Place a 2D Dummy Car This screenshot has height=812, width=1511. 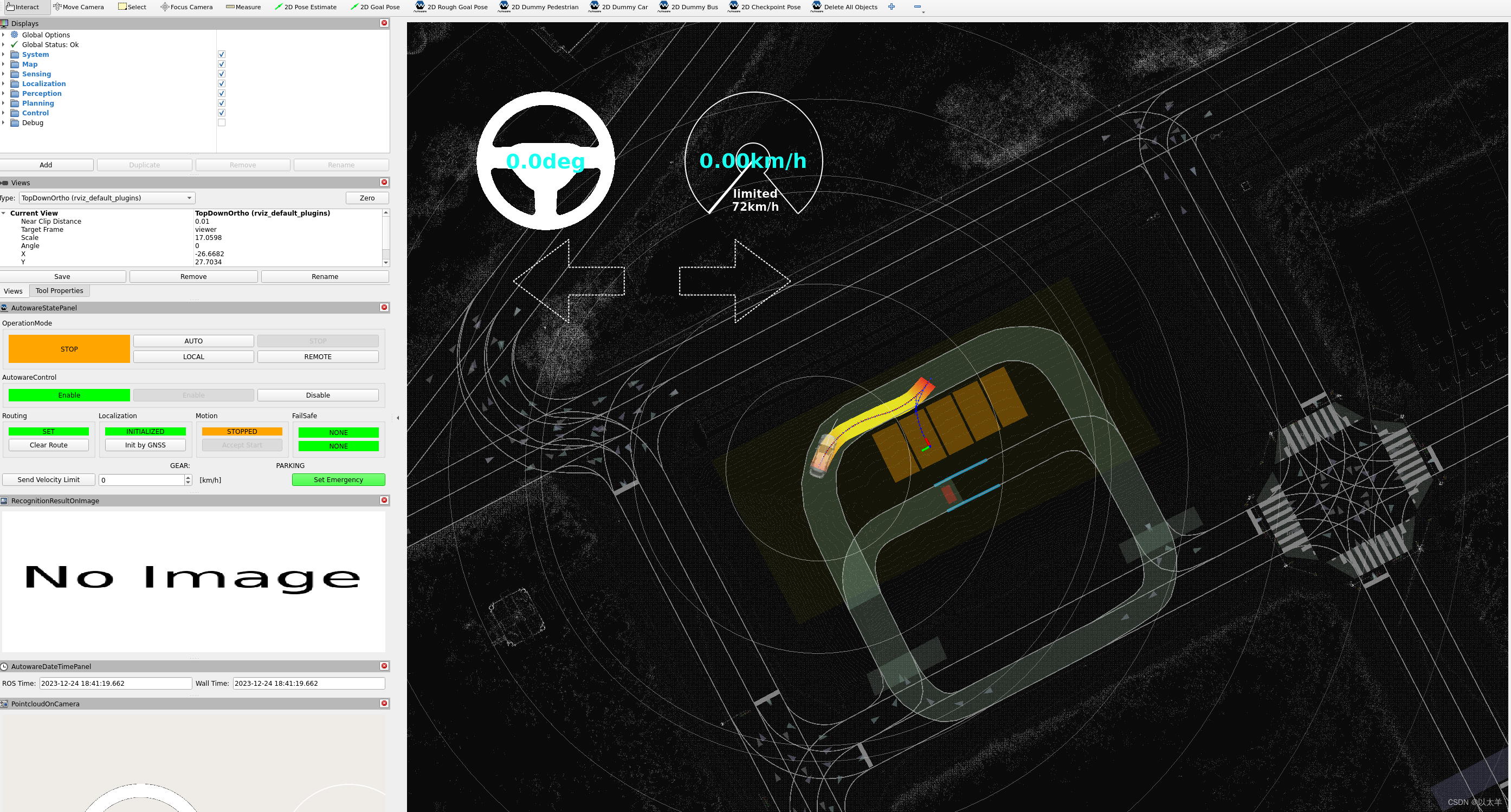tap(618, 7)
